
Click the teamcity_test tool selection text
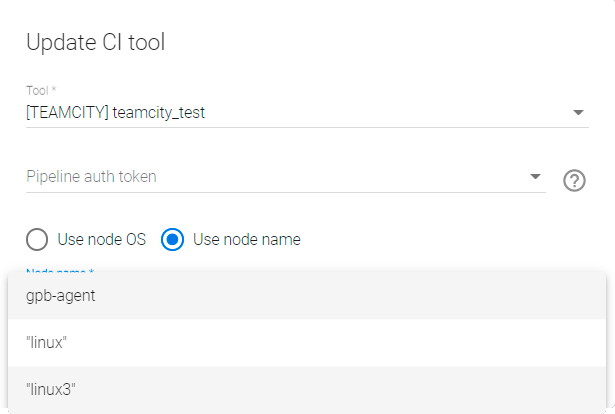pyautogui.click(x=159, y=113)
